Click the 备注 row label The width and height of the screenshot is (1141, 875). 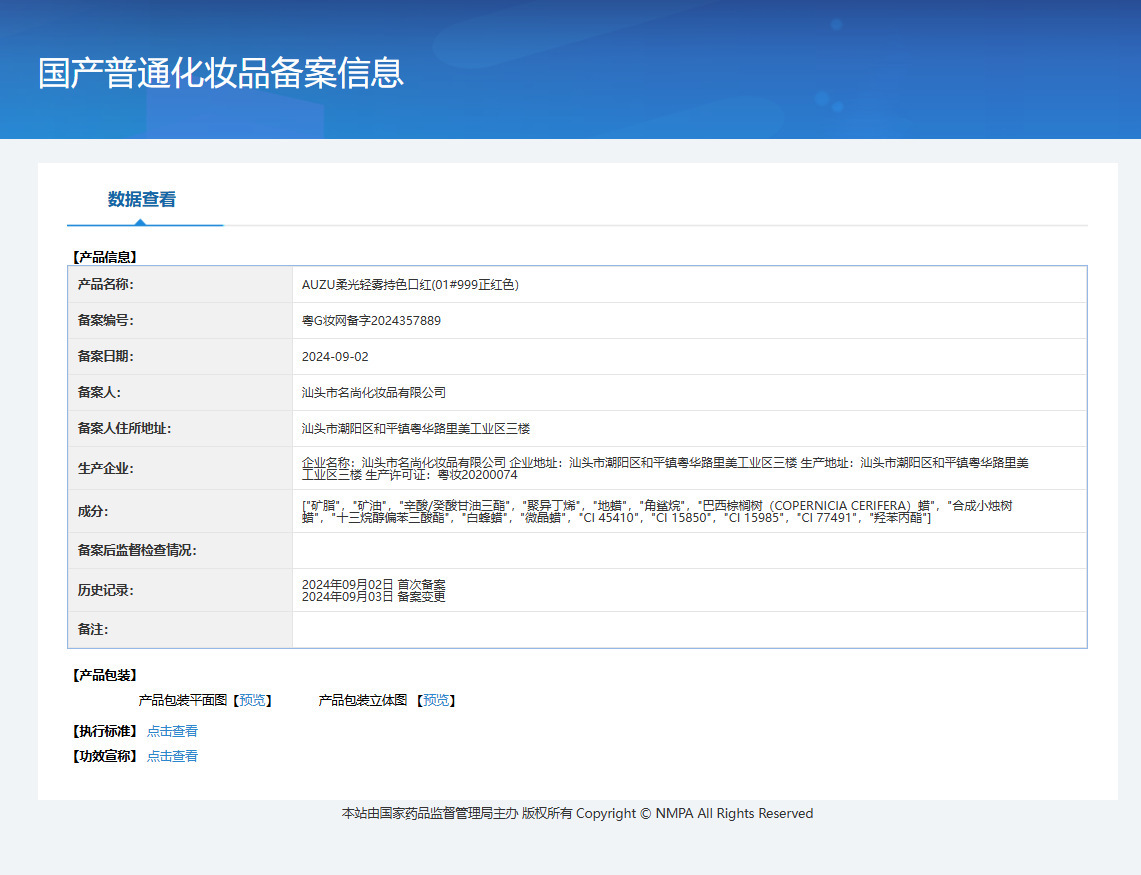[93, 630]
